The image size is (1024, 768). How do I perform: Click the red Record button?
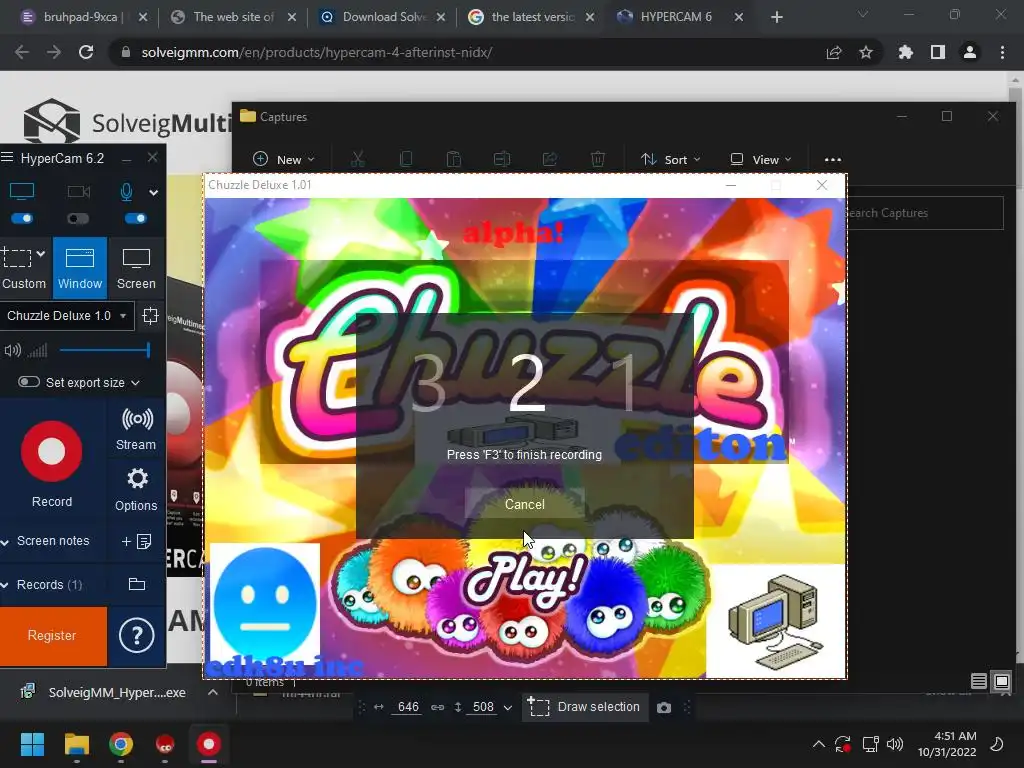coord(52,451)
